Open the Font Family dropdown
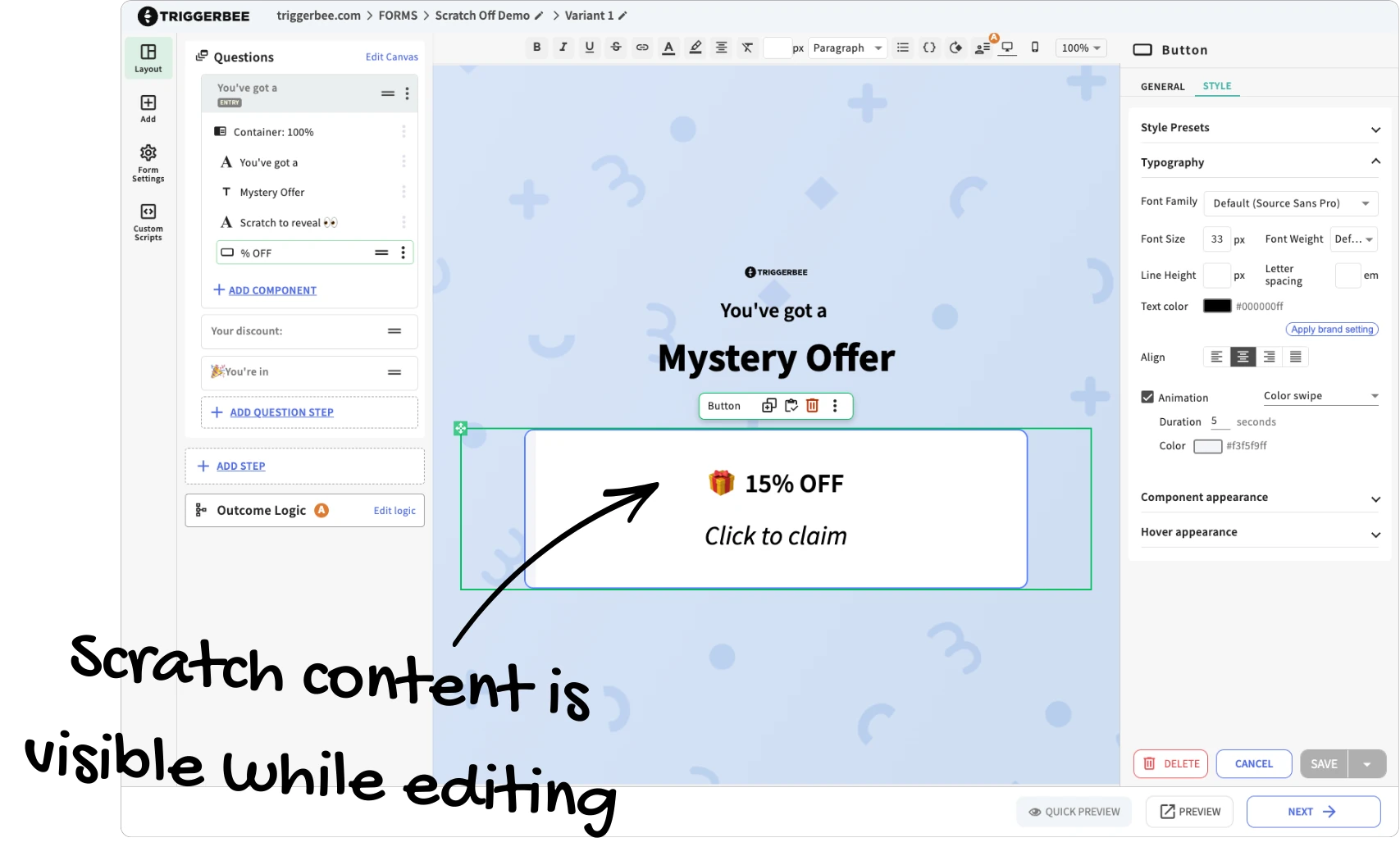This screenshot has height=865, width=1400. (x=1290, y=203)
